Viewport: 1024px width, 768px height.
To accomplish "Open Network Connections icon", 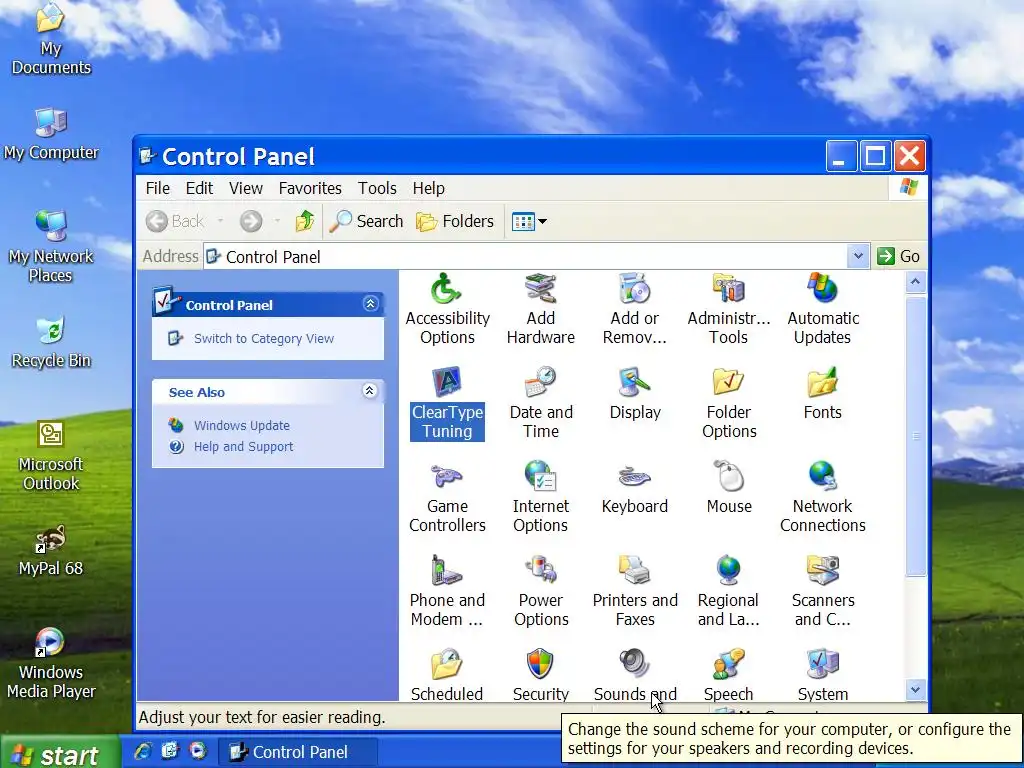I will (x=823, y=497).
